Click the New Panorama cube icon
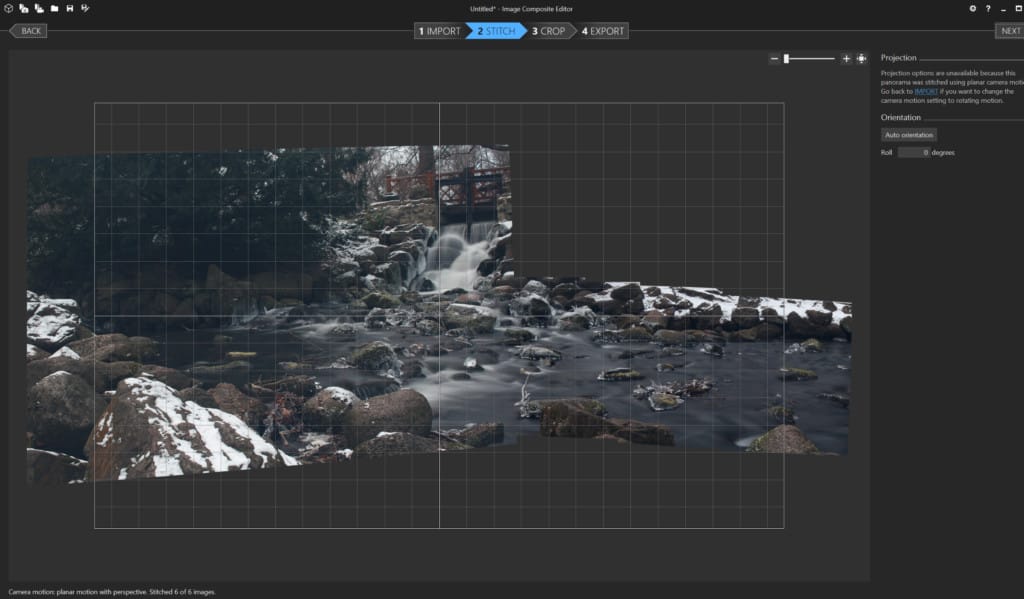Image resolution: width=1024 pixels, height=599 pixels. [x=8, y=8]
